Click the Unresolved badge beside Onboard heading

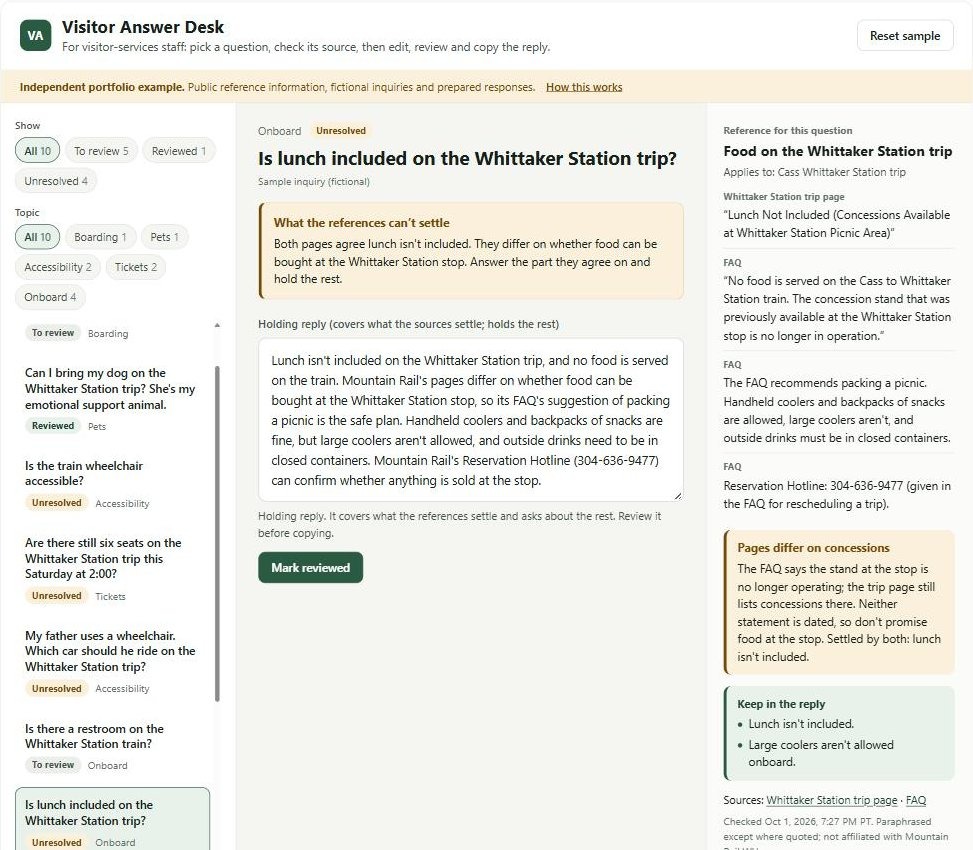pos(341,131)
